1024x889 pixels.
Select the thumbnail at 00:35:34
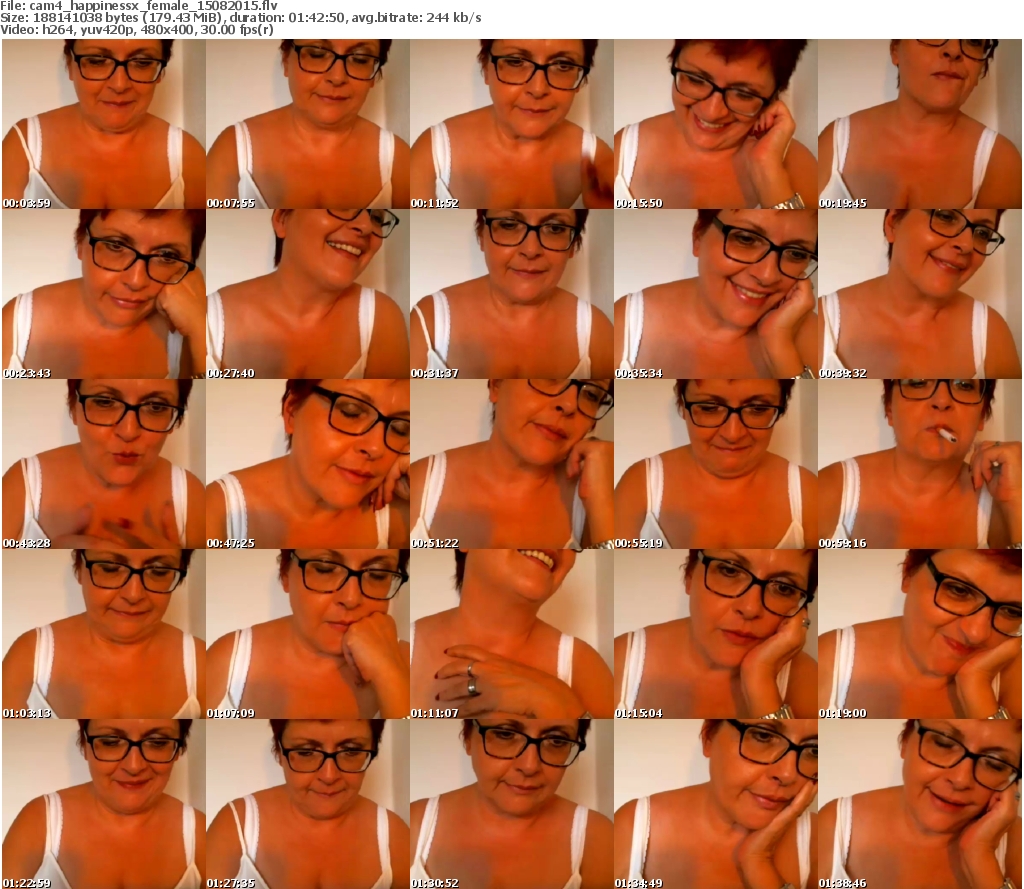(716, 294)
